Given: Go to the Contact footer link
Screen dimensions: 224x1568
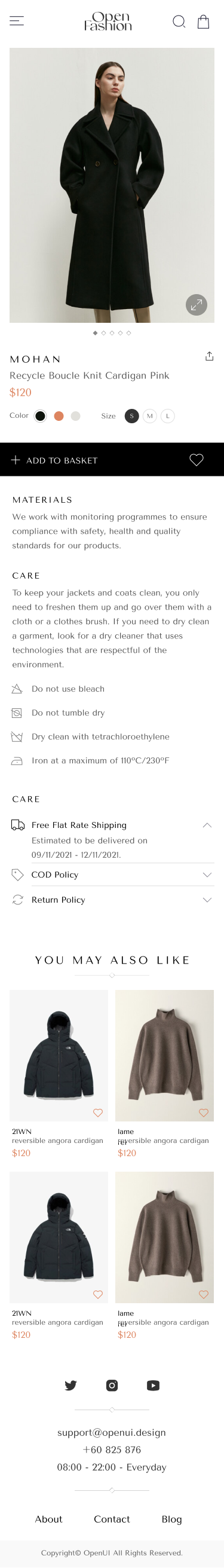Looking at the screenshot, I should coord(112,1520).
